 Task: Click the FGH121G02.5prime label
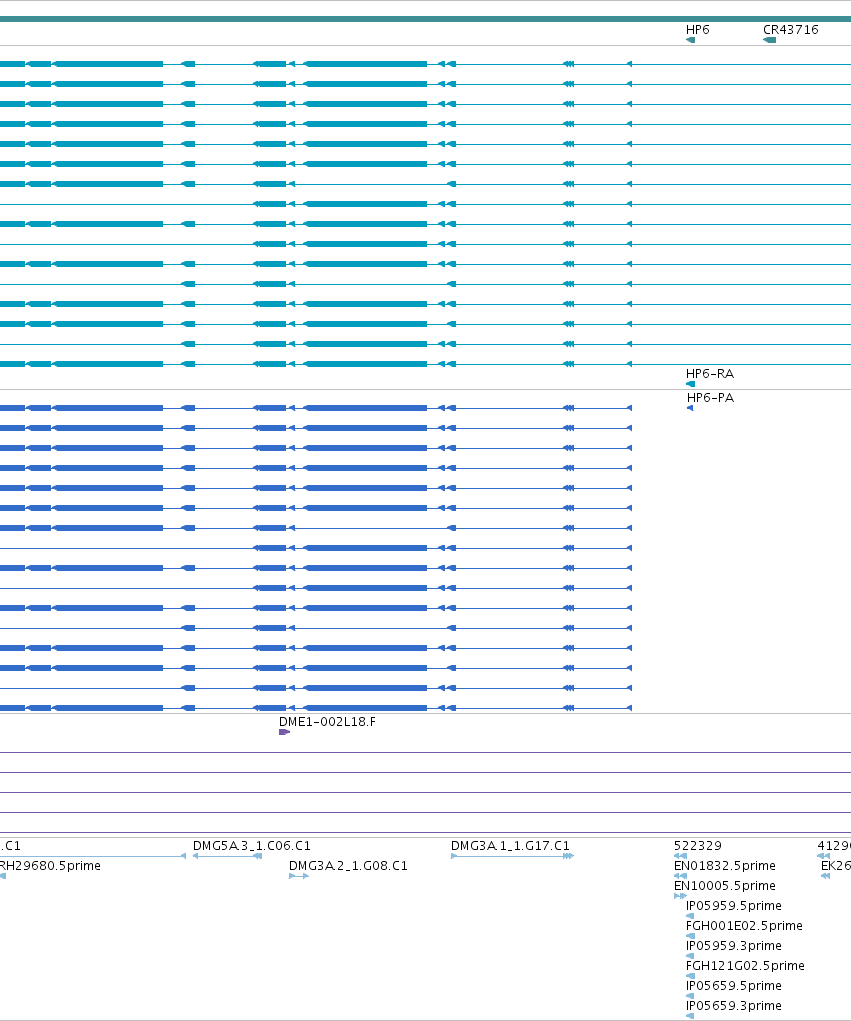[745, 966]
